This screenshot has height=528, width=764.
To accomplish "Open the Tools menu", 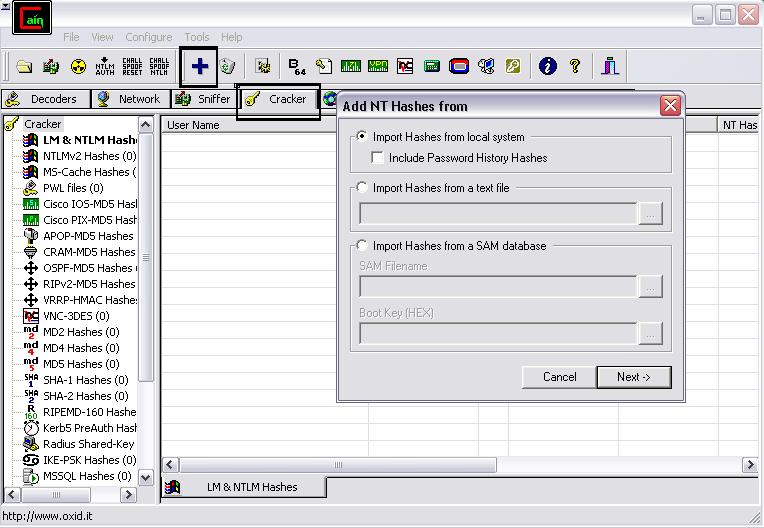I will 197,37.
